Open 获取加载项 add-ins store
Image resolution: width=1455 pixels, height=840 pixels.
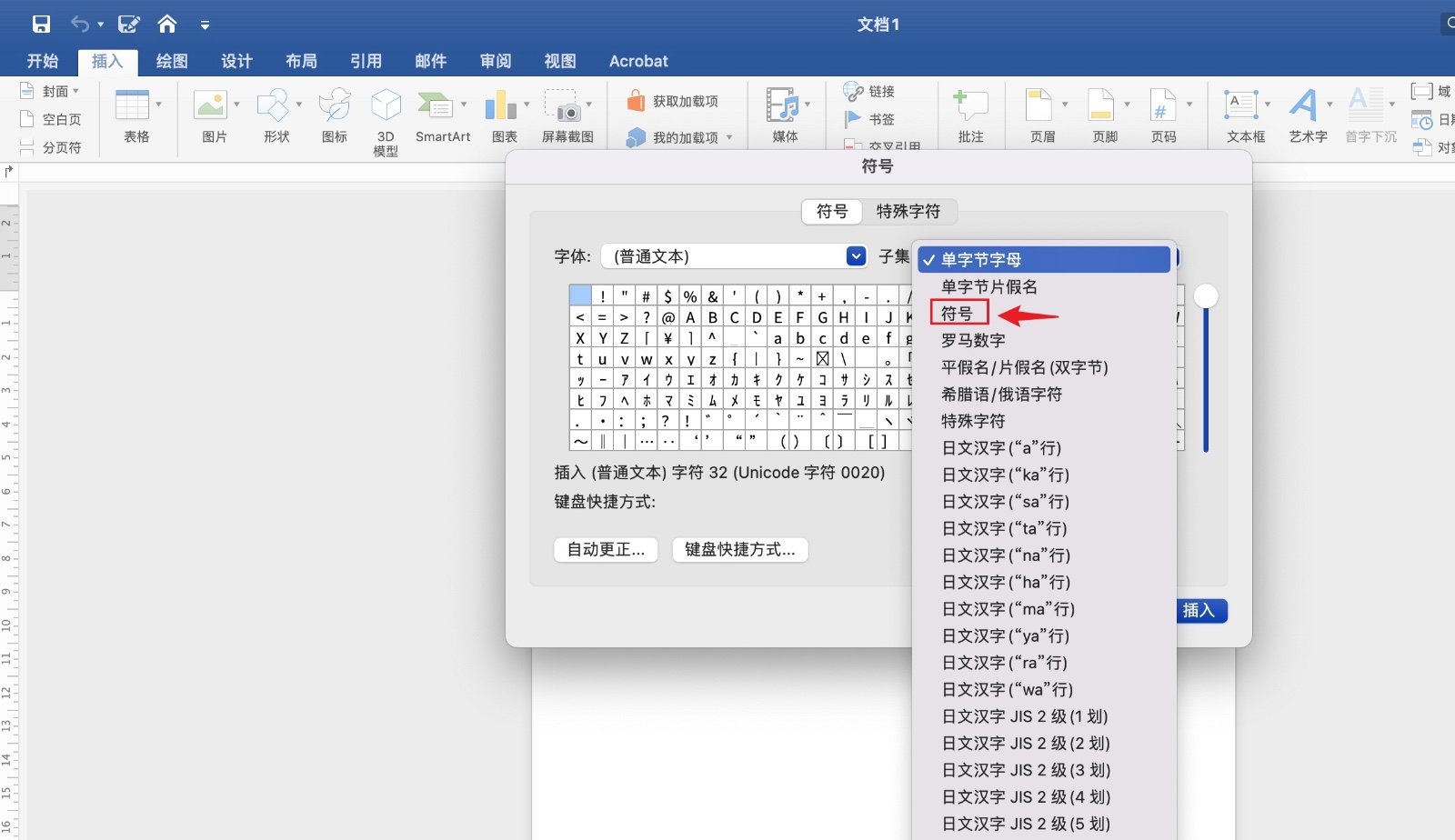pyautogui.click(x=673, y=101)
